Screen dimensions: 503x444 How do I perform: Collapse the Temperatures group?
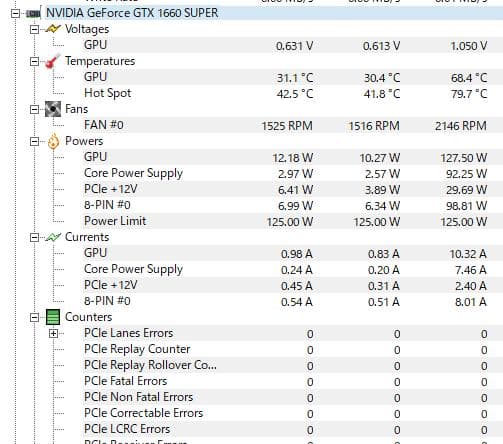point(34,61)
